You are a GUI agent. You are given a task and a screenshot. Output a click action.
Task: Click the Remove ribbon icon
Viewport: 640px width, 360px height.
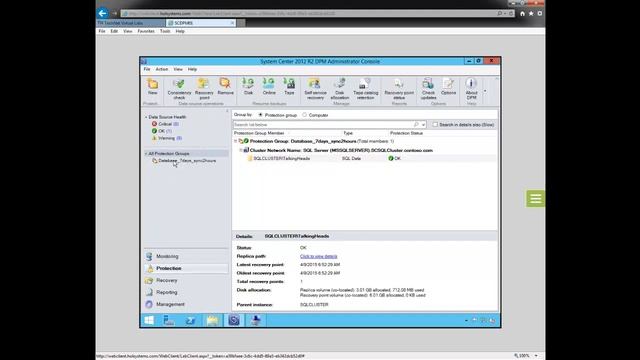[x=225, y=87]
